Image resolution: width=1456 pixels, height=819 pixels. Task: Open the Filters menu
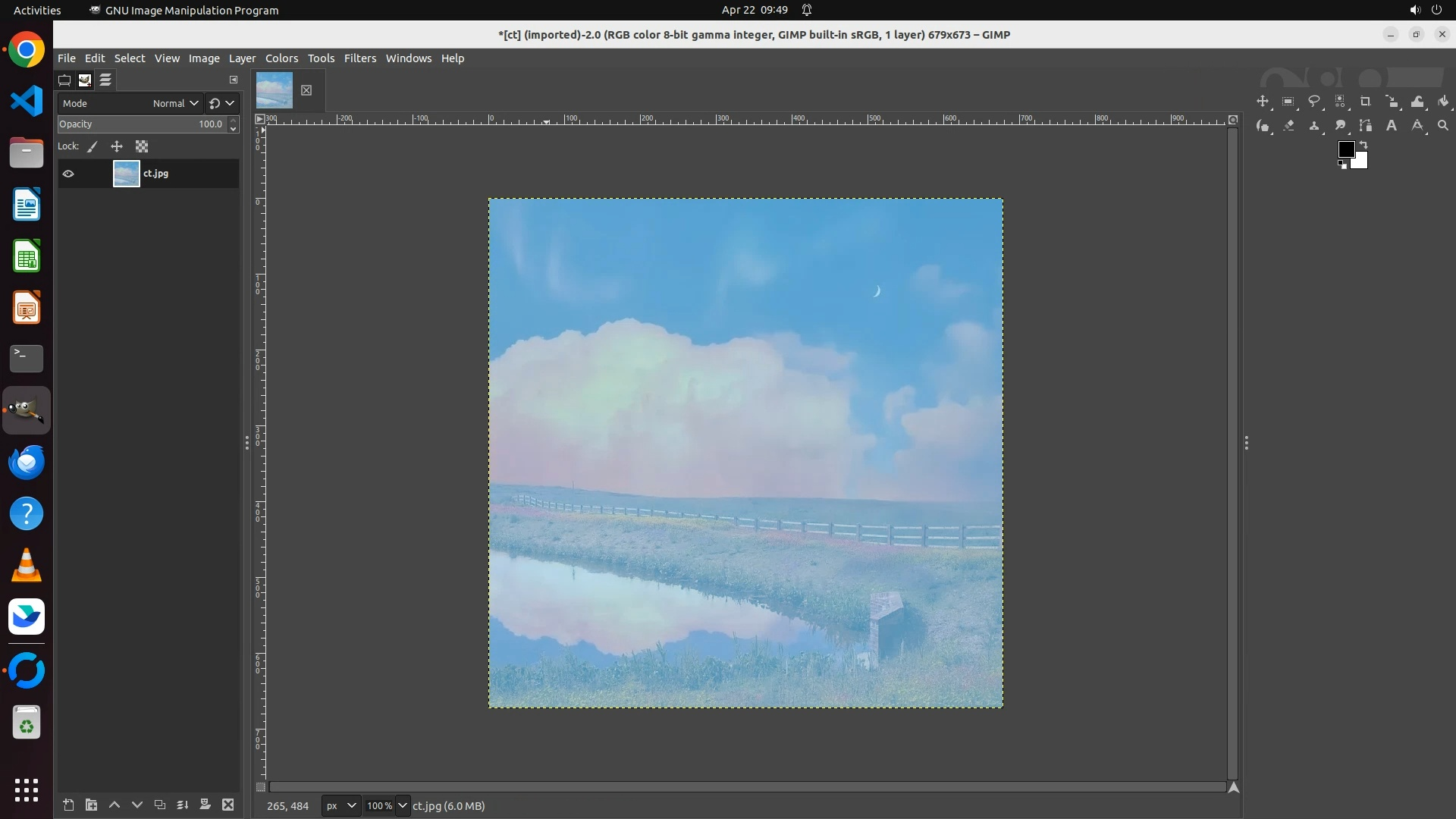point(359,58)
